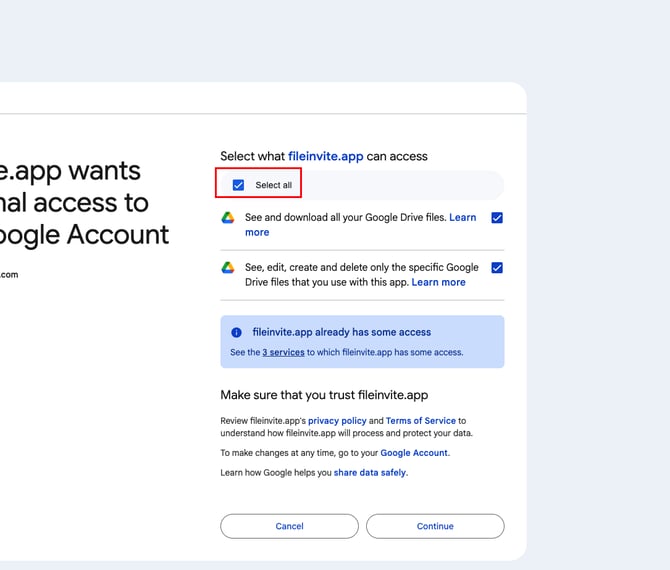
Task: Open fileinvite.app's privacy policy link
Action: click(x=337, y=421)
